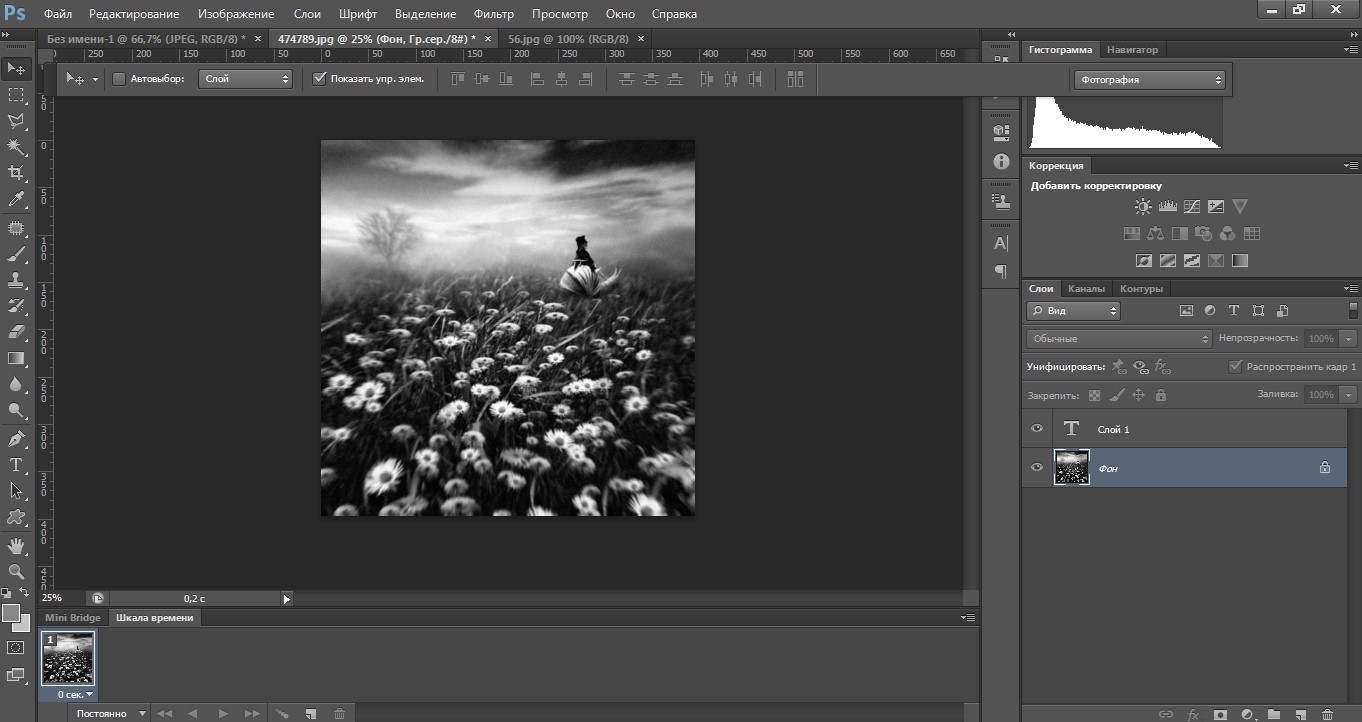Select the Polygonal Lasso tool
Image resolution: width=1362 pixels, height=722 pixels.
pyautogui.click(x=16, y=121)
